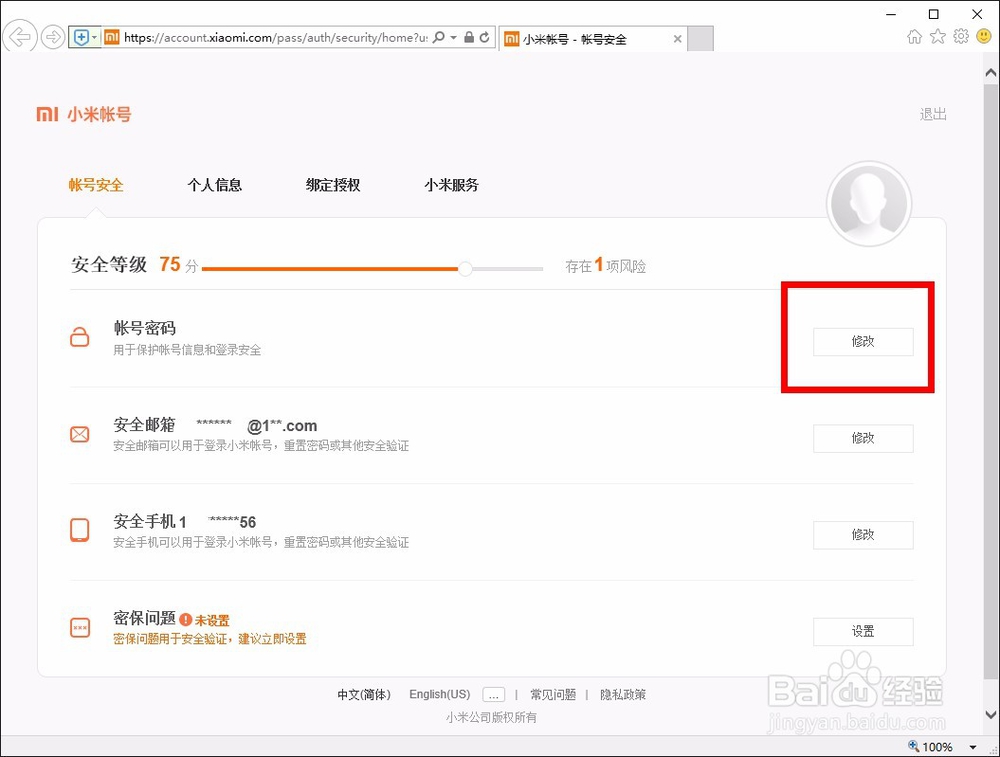Click the address bar URL field

click(276, 38)
